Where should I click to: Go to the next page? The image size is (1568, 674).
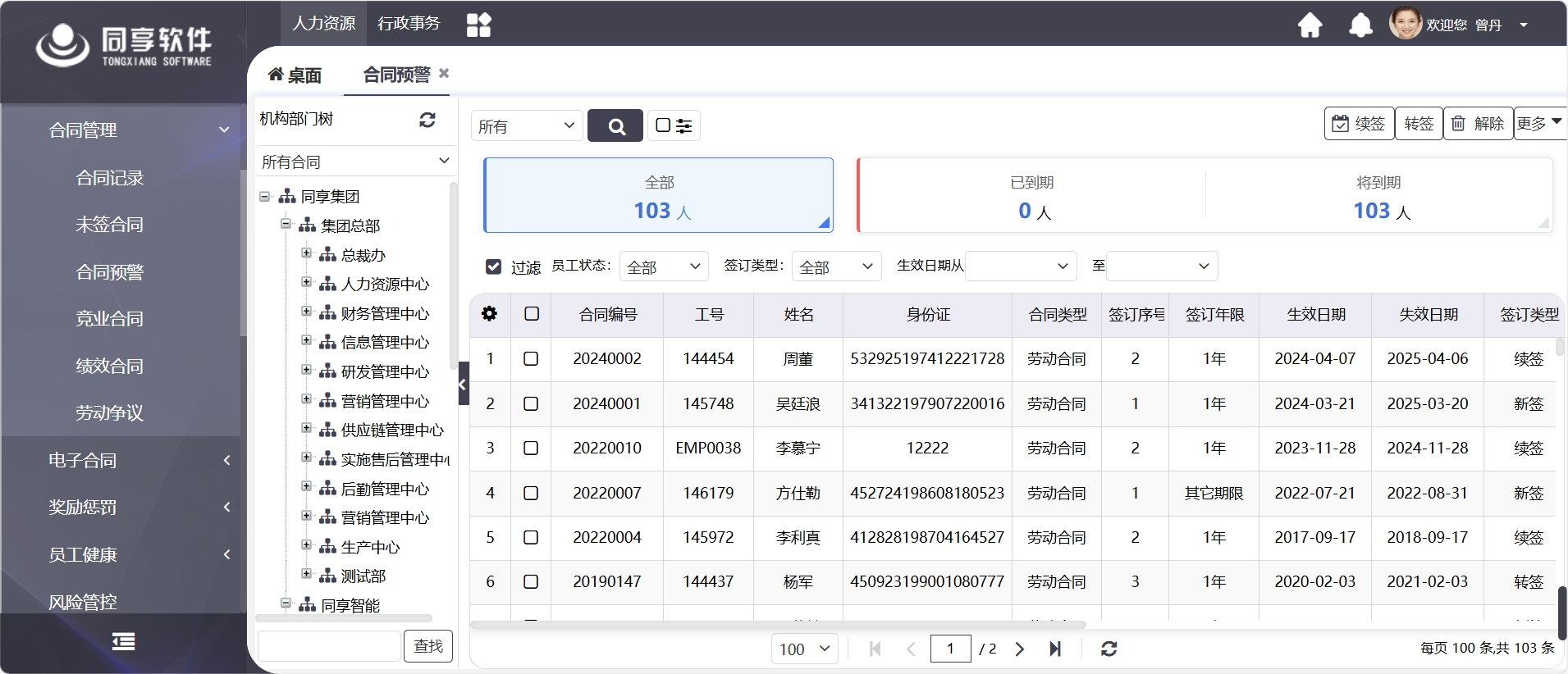tap(1020, 649)
